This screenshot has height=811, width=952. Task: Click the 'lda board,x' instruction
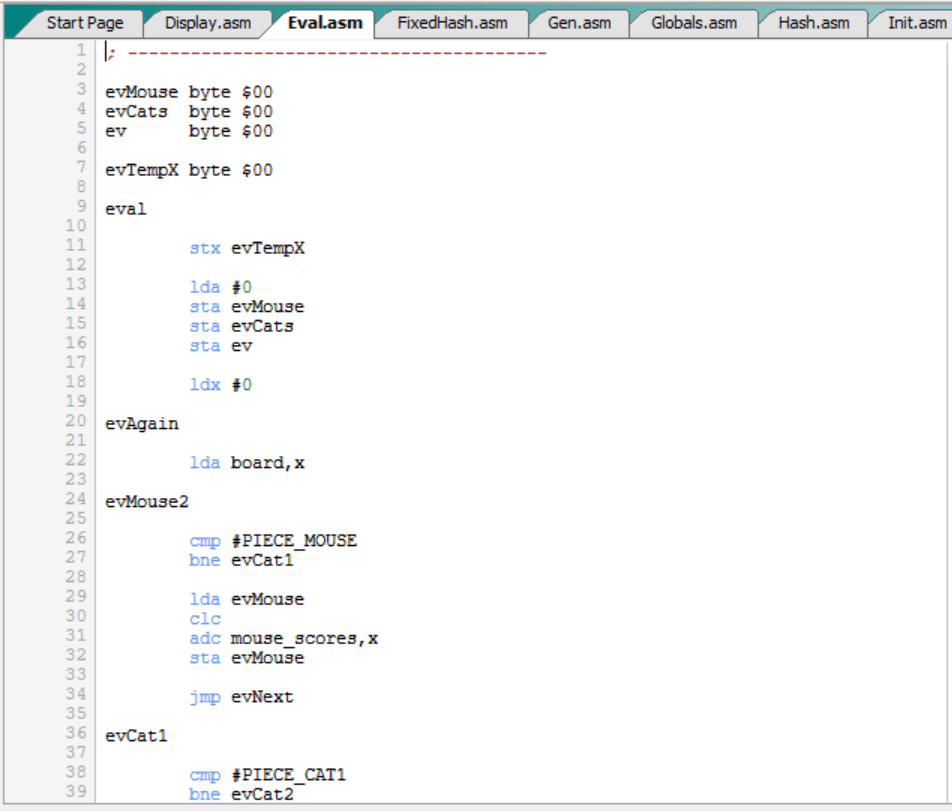[x=247, y=463]
